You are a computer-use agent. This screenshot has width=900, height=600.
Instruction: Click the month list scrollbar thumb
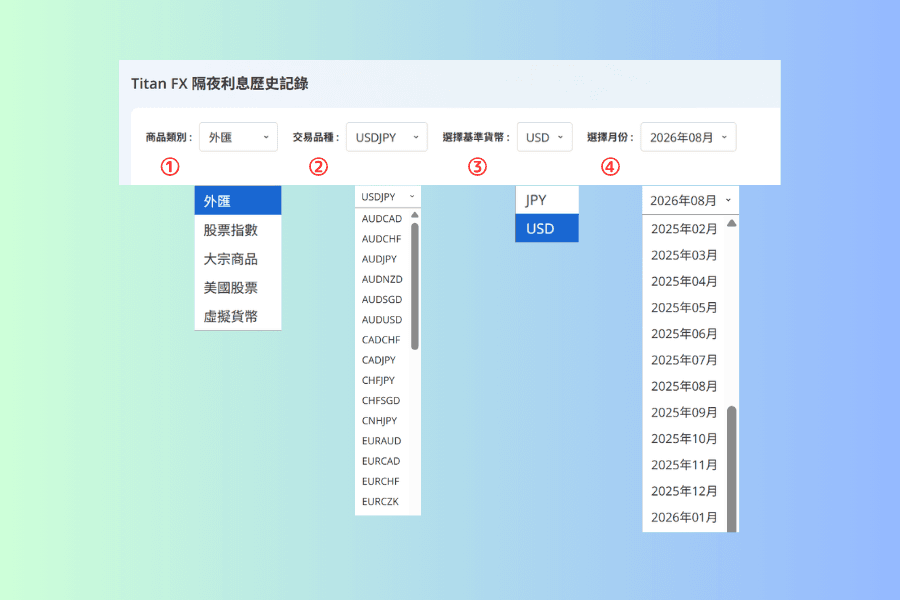(732, 469)
